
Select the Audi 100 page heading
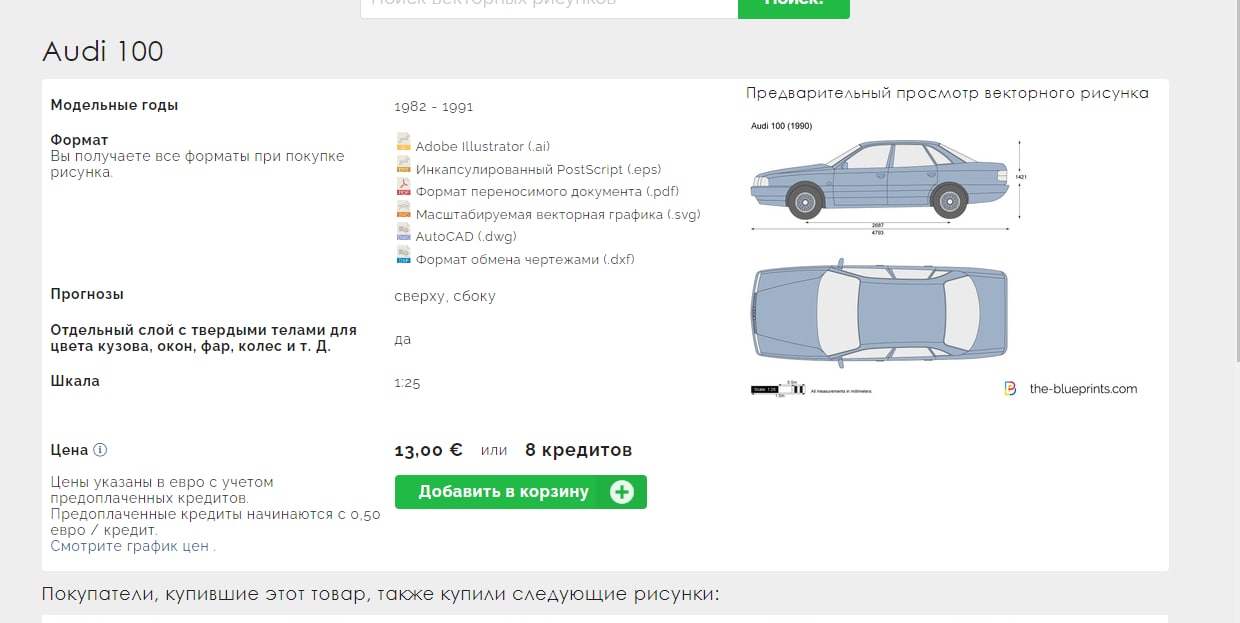[103, 52]
